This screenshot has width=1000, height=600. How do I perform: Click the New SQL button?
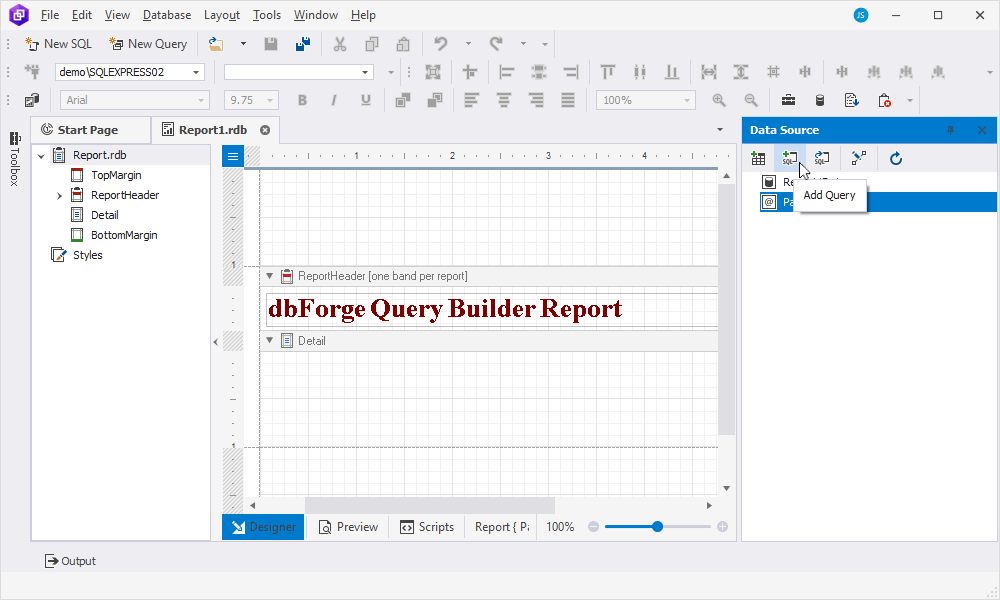[58, 44]
